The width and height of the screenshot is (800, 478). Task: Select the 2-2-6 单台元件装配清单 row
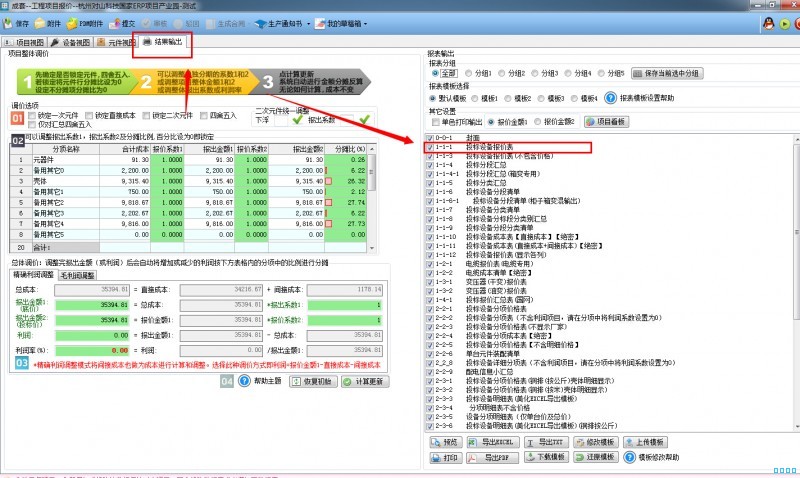point(609,354)
